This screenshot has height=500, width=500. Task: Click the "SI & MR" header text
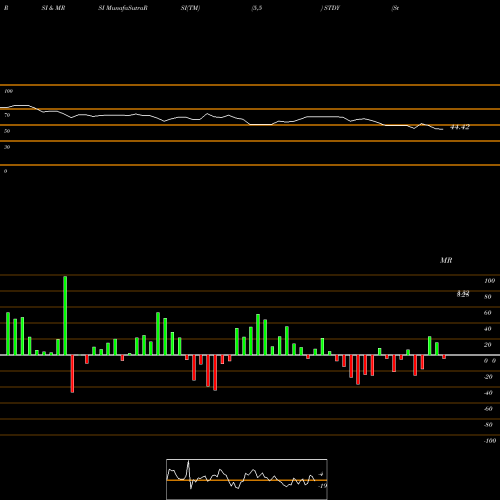coord(53,8)
